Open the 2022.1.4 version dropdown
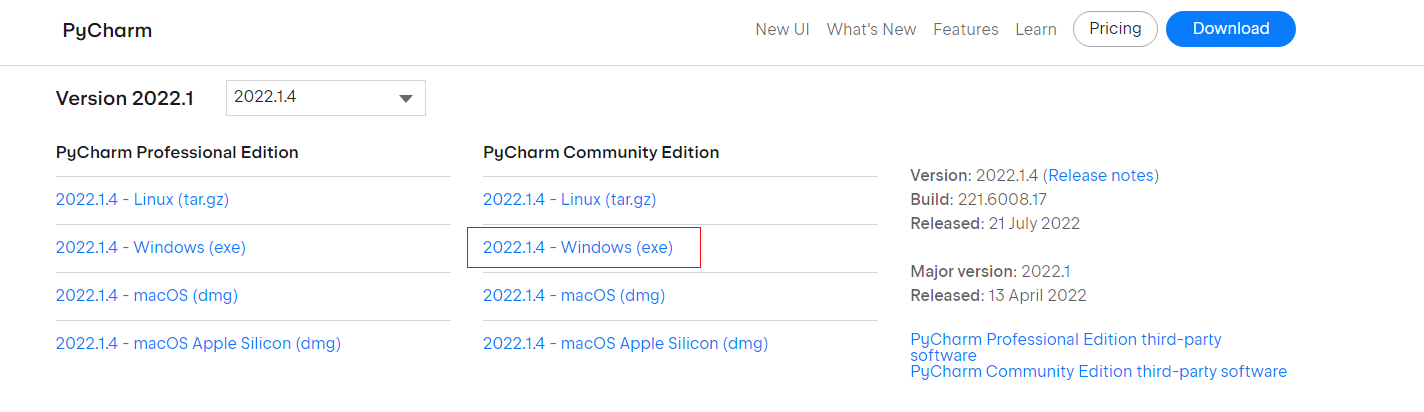Screen dimensions: 1424x412 pyautogui.click(x=310, y=98)
